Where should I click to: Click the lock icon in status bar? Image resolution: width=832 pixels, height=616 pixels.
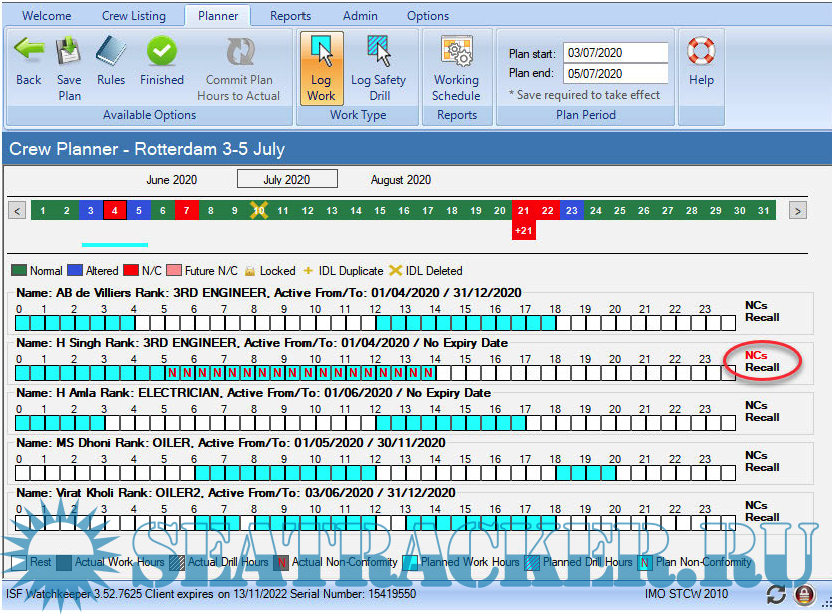pos(803,596)
